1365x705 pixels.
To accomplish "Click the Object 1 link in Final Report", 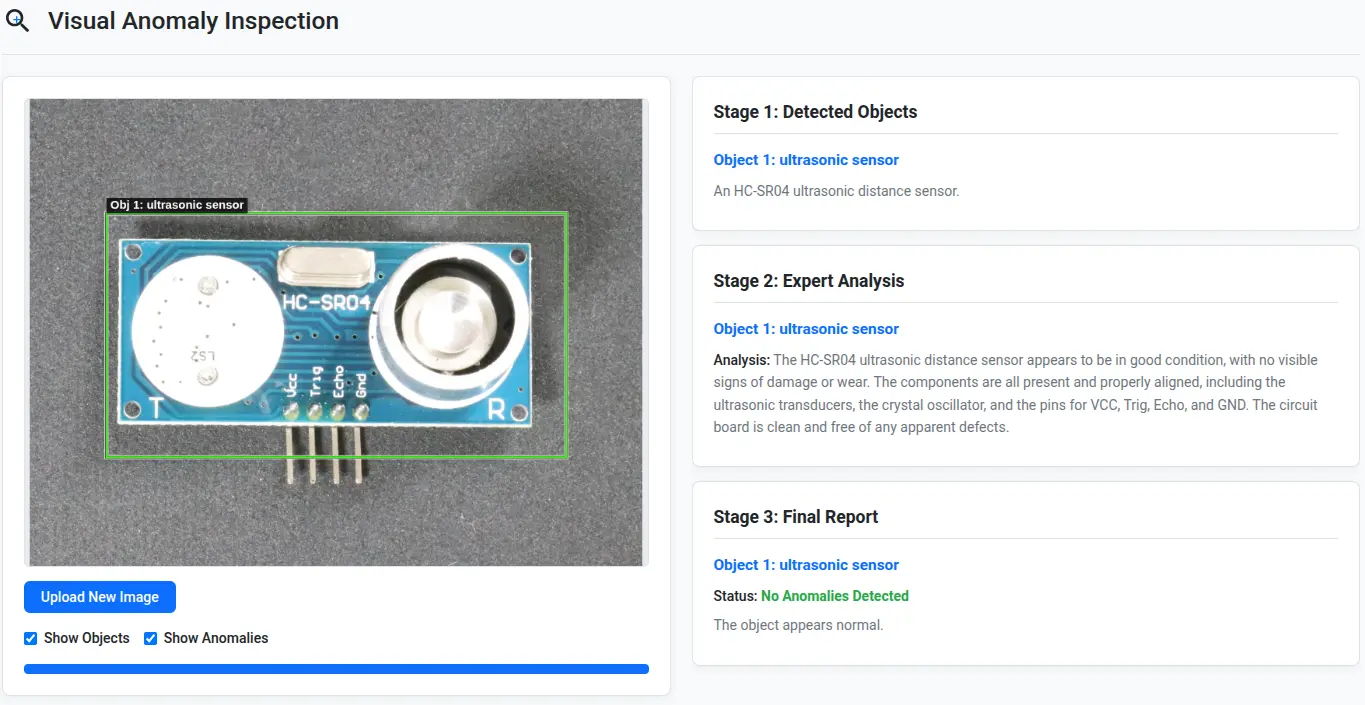I will click(x=805, y=565).
